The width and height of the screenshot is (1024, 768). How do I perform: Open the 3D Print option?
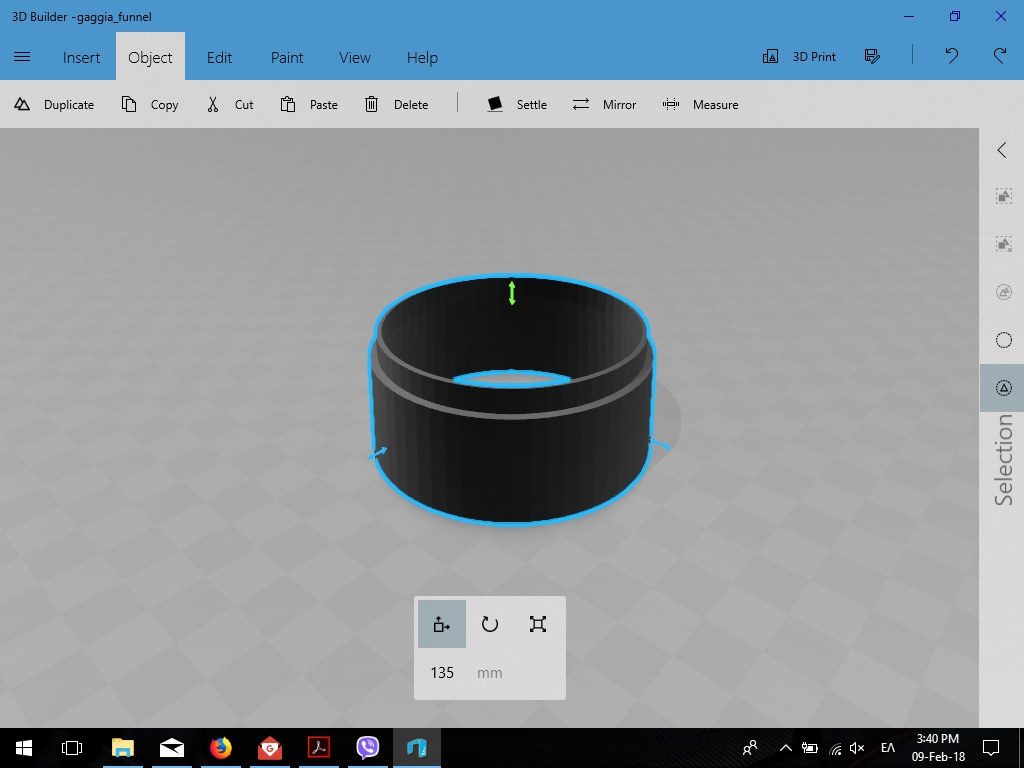(799, 57)
